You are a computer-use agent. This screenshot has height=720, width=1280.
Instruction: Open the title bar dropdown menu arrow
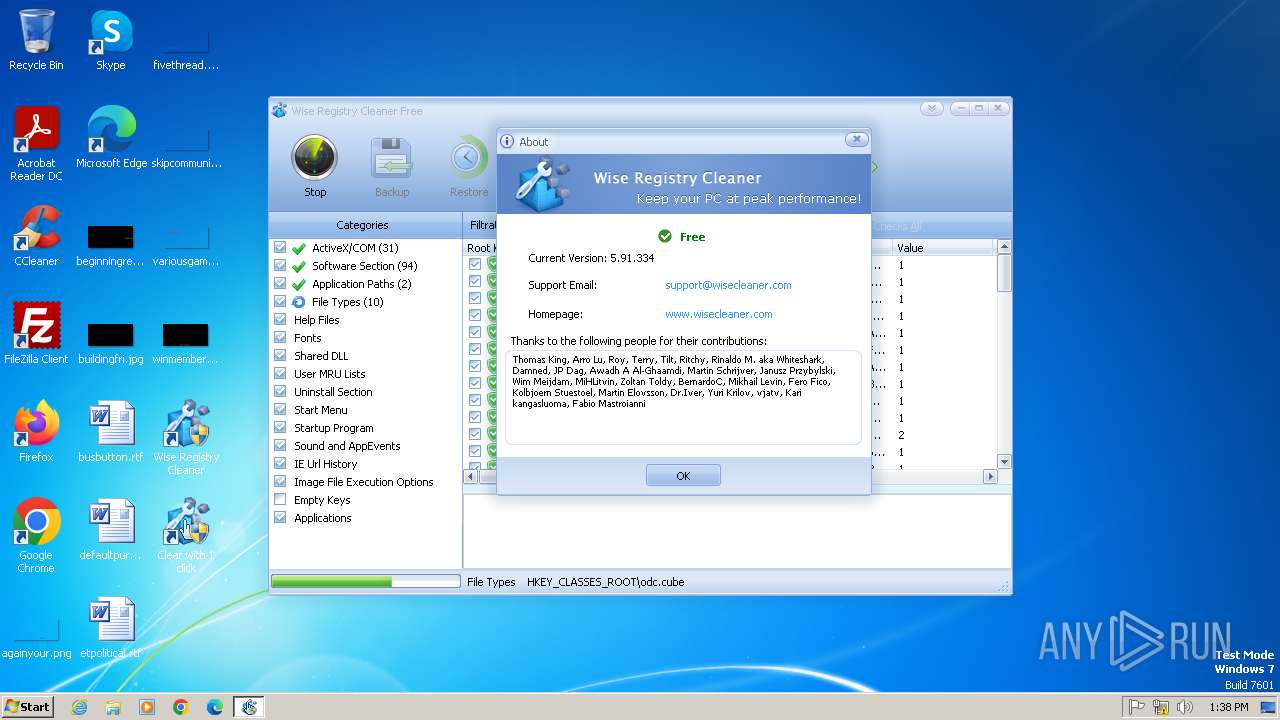pyautogui.click(x=931, y=109)
